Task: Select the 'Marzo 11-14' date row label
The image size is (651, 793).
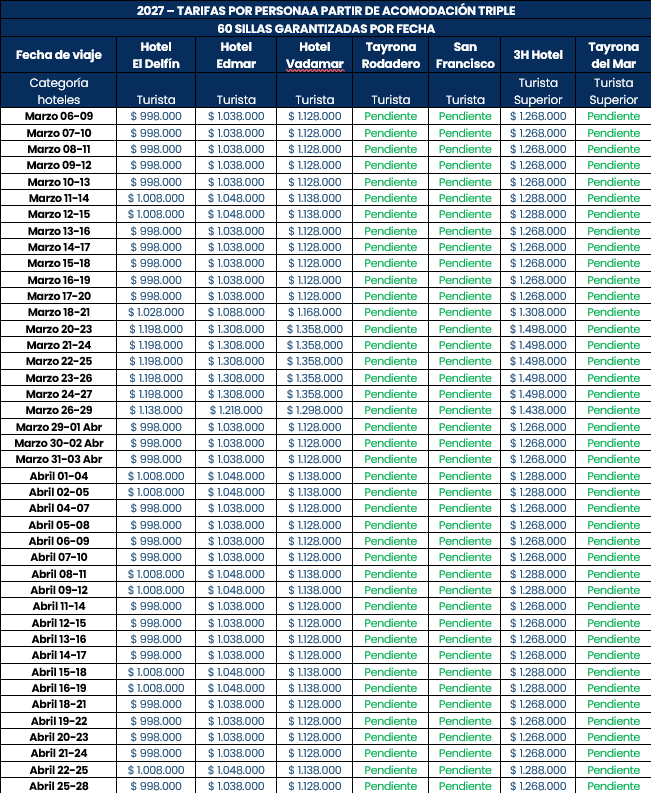Action: click(59, 198)
